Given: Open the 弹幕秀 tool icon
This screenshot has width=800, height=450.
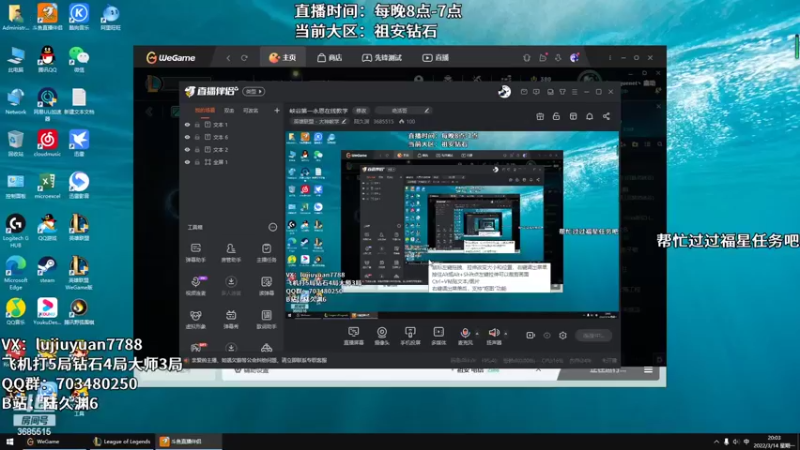Looking at the screenshot, I should click(x=231, y=319).
